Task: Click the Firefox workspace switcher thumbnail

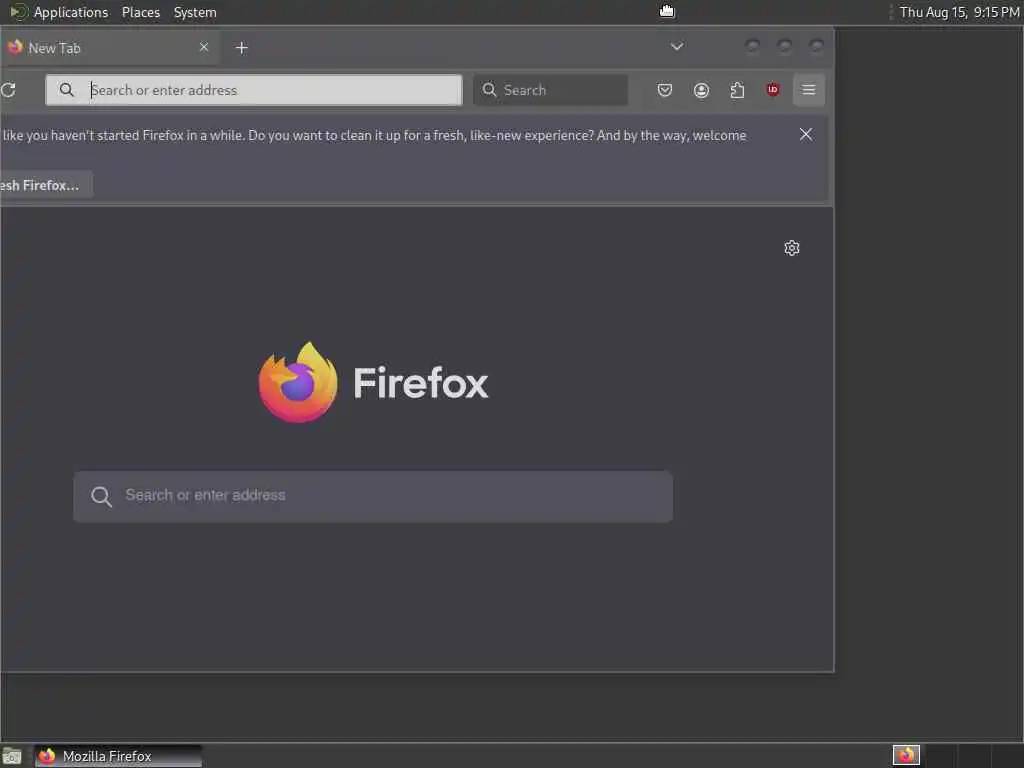Action: pos(906,756)
